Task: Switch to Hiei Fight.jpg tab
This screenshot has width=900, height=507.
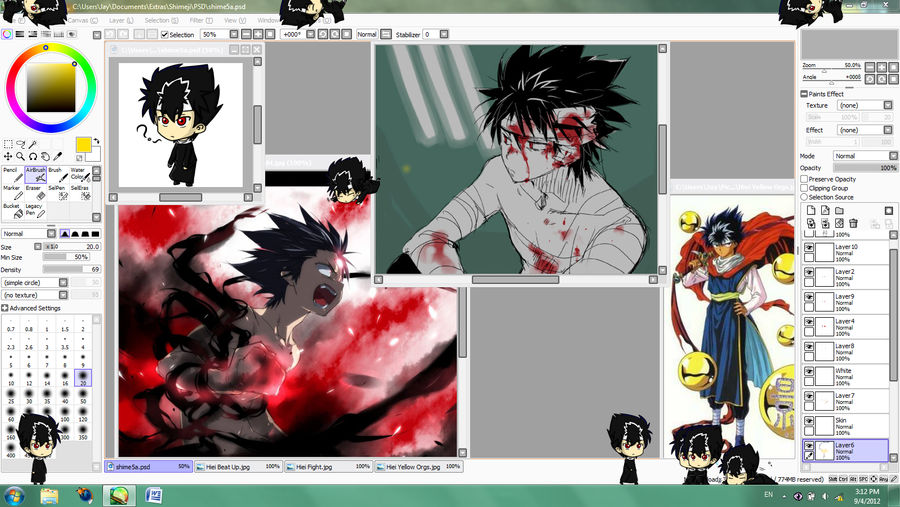Action: tap(328, 467)
